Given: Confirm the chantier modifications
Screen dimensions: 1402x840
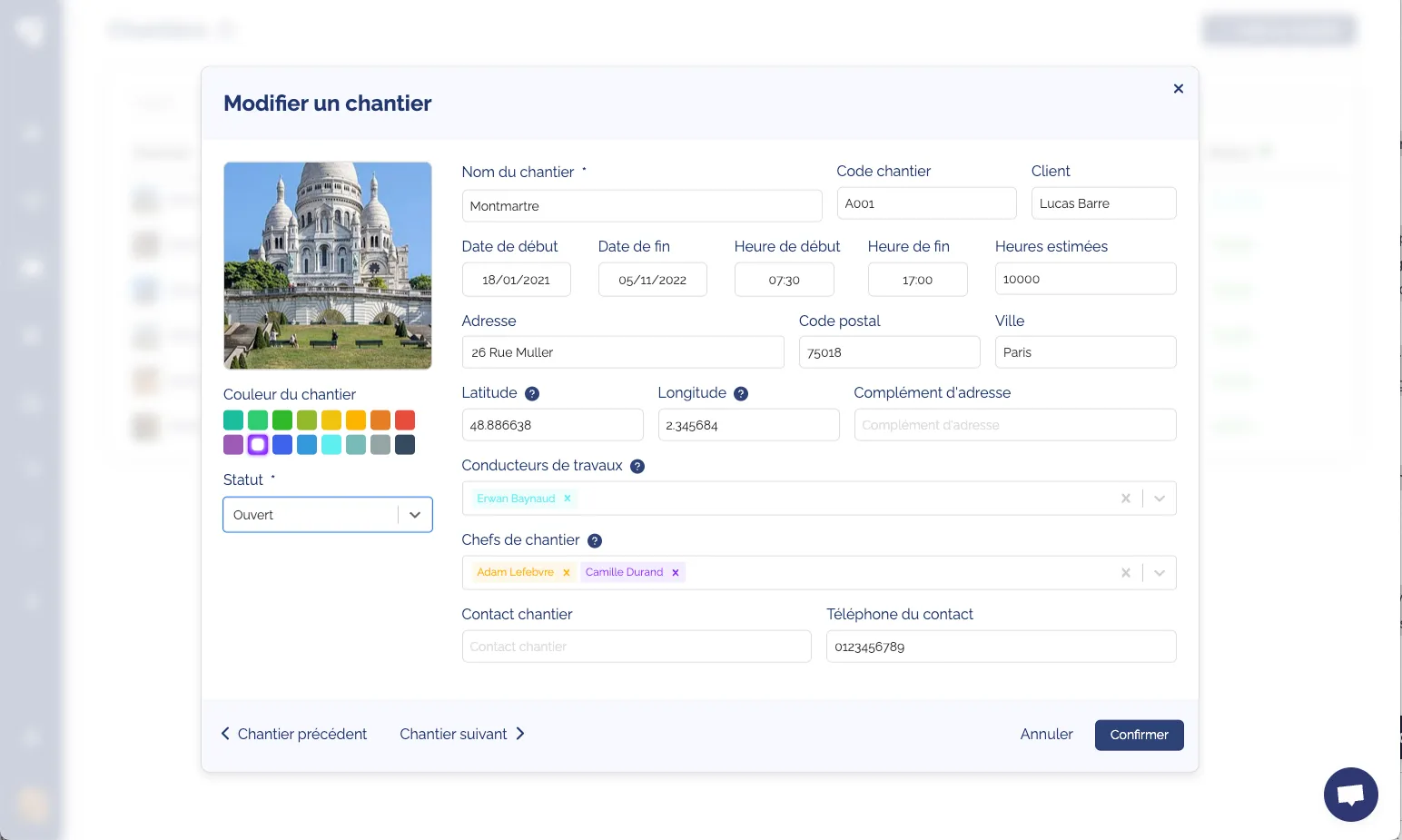Looking at the screenshot, I should pyautogui.click(x=1139, y=735).
